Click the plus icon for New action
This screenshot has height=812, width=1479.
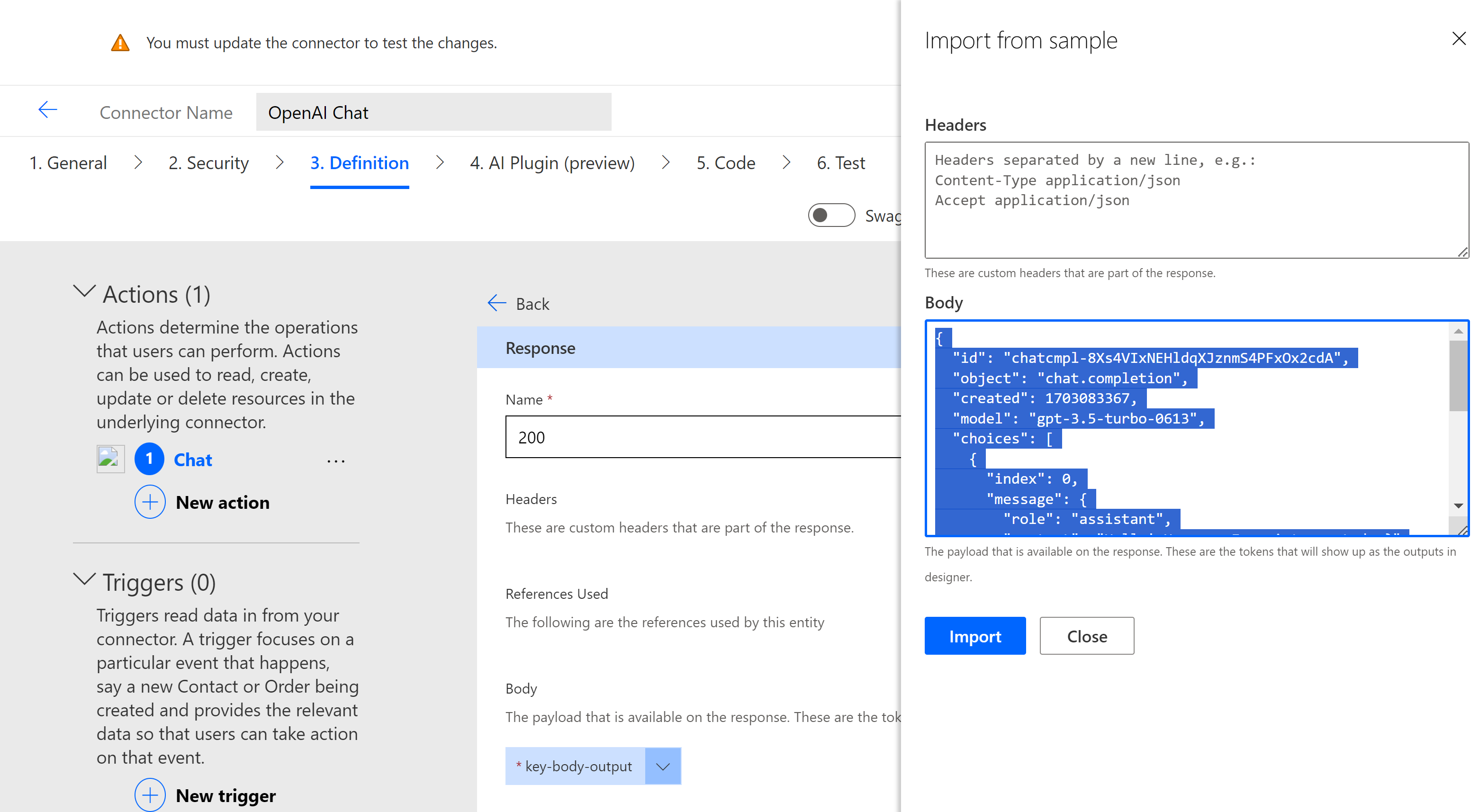click(150, 503)
